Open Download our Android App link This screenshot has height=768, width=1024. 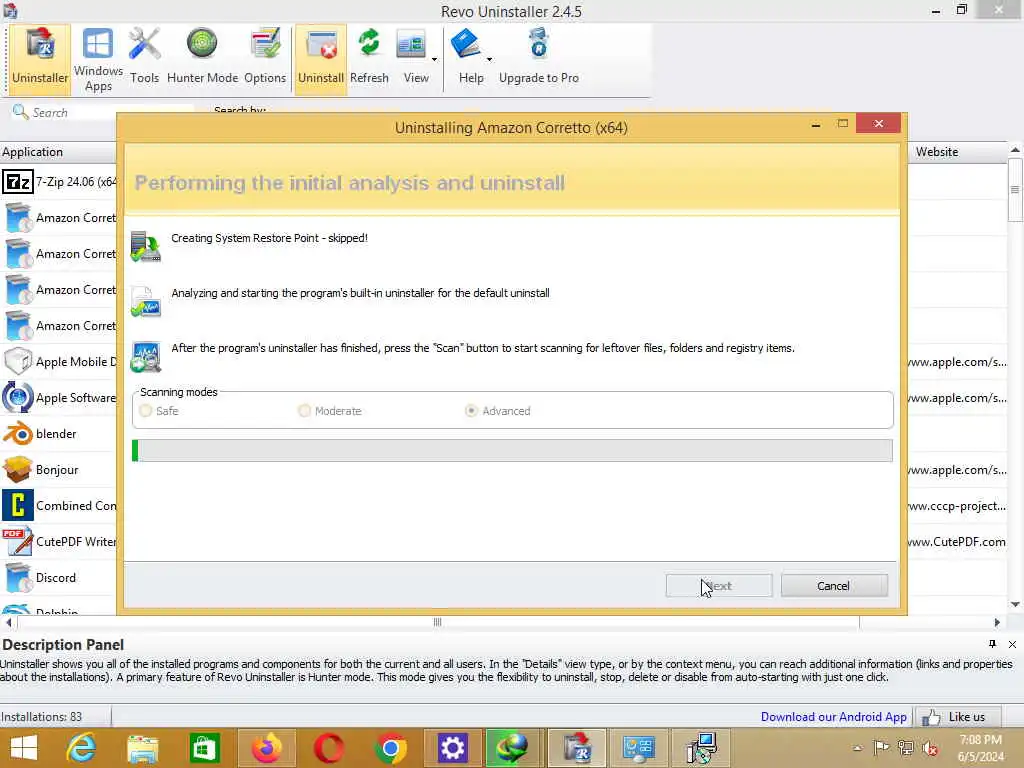[x=833, y=716]
